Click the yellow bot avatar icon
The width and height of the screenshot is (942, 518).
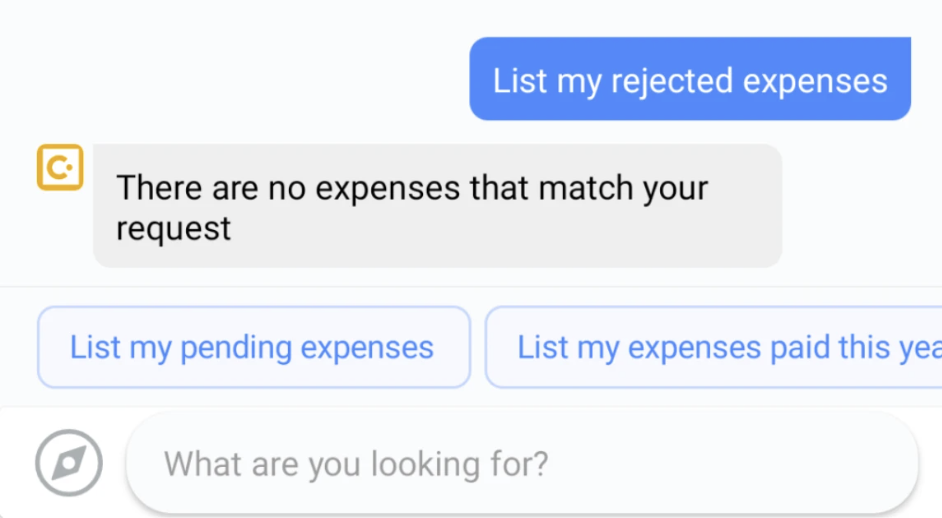coord(60,167)
